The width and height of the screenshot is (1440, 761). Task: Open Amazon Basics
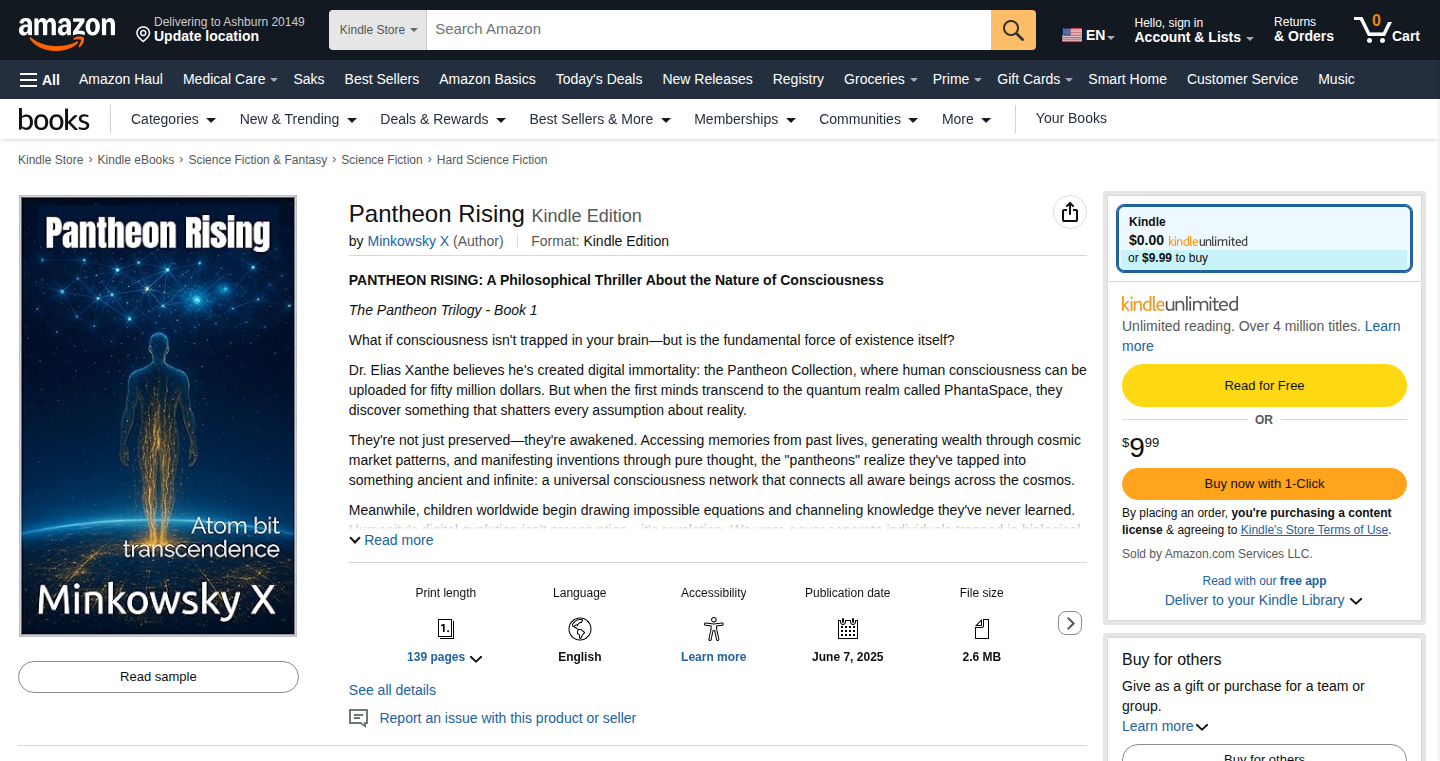coord(487,79)
